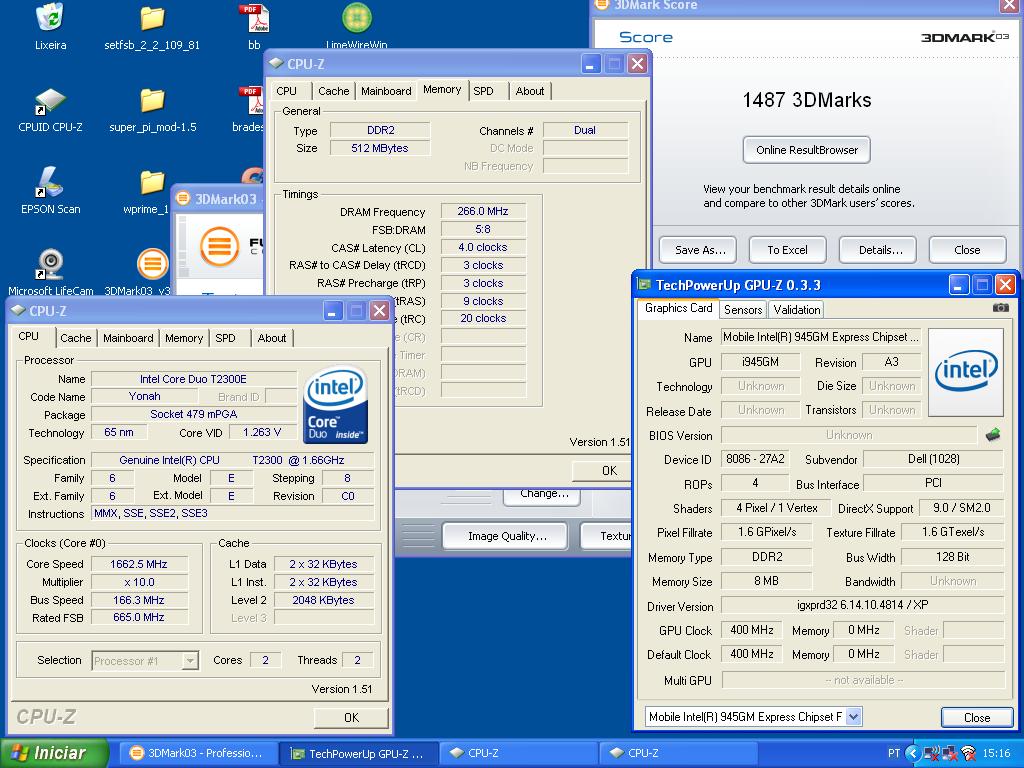Viewport: 1024px width, 768px height.
Task: Click the Driver Version field in GPU-Z
Action: coord(862,605)
